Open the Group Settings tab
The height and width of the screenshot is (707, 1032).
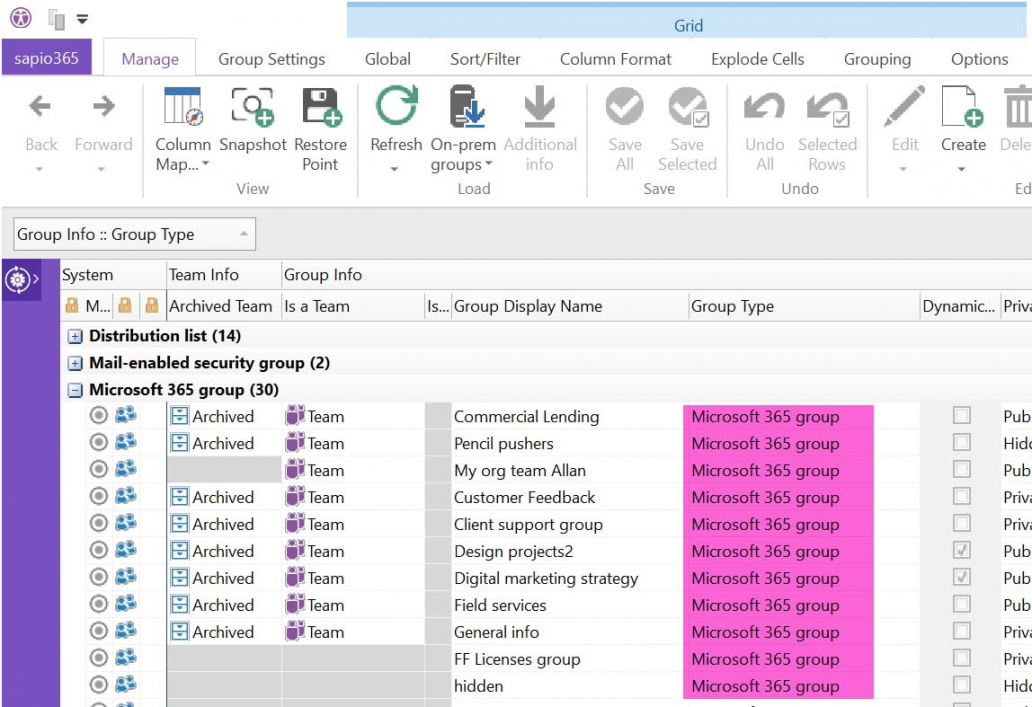tap(271, 59)
